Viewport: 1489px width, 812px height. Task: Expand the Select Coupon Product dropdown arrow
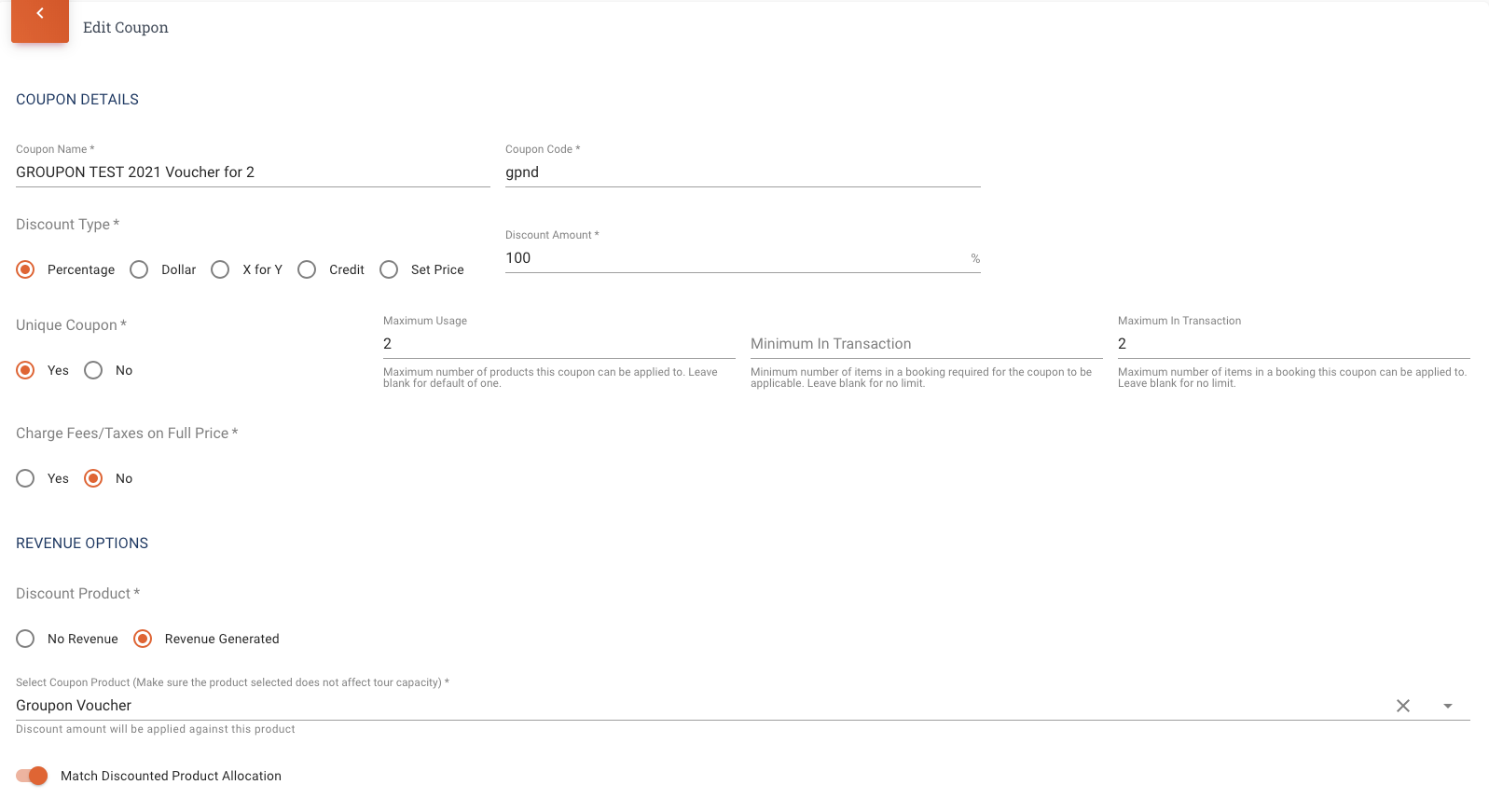tap(1447, 706)
